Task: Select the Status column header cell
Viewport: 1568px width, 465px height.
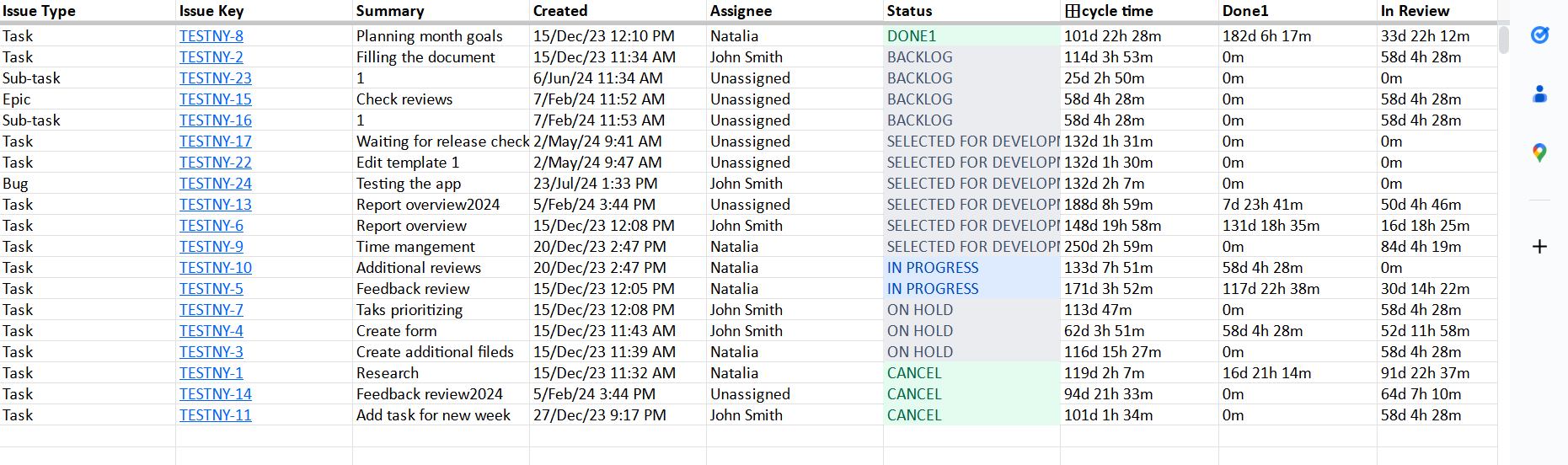Action: point(971,11)
